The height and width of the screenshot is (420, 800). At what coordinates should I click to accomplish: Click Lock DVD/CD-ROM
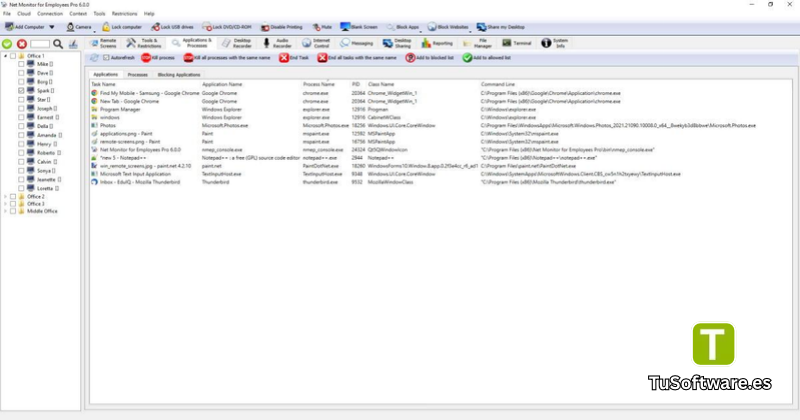tap(227, 27)
